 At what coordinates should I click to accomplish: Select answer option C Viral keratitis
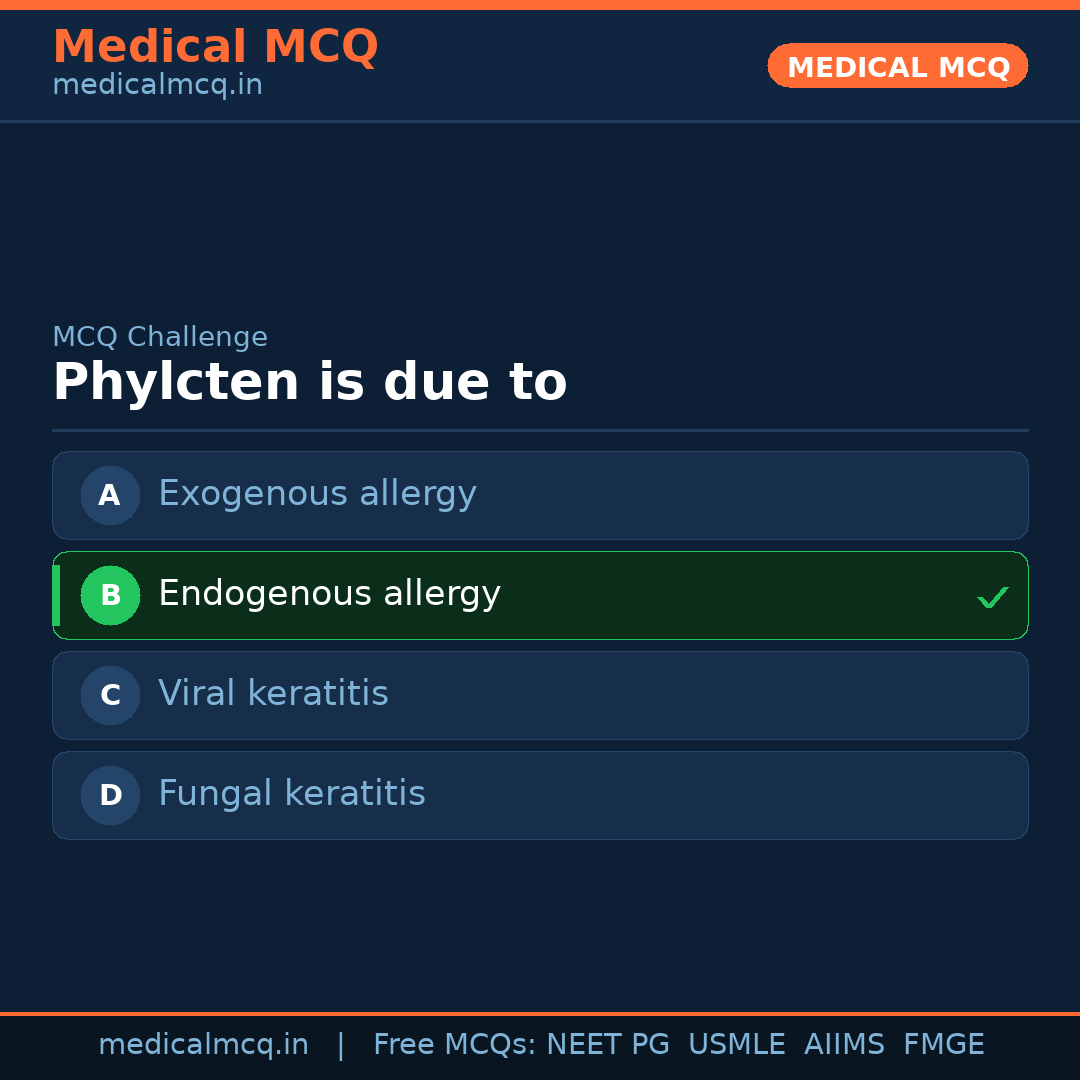(x=540, y=695)
